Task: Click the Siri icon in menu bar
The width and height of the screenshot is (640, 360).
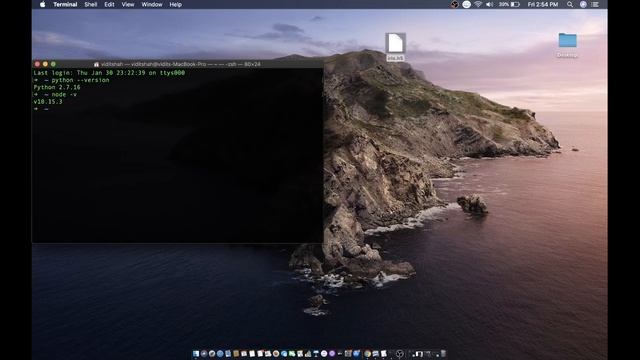Action: 583,4
